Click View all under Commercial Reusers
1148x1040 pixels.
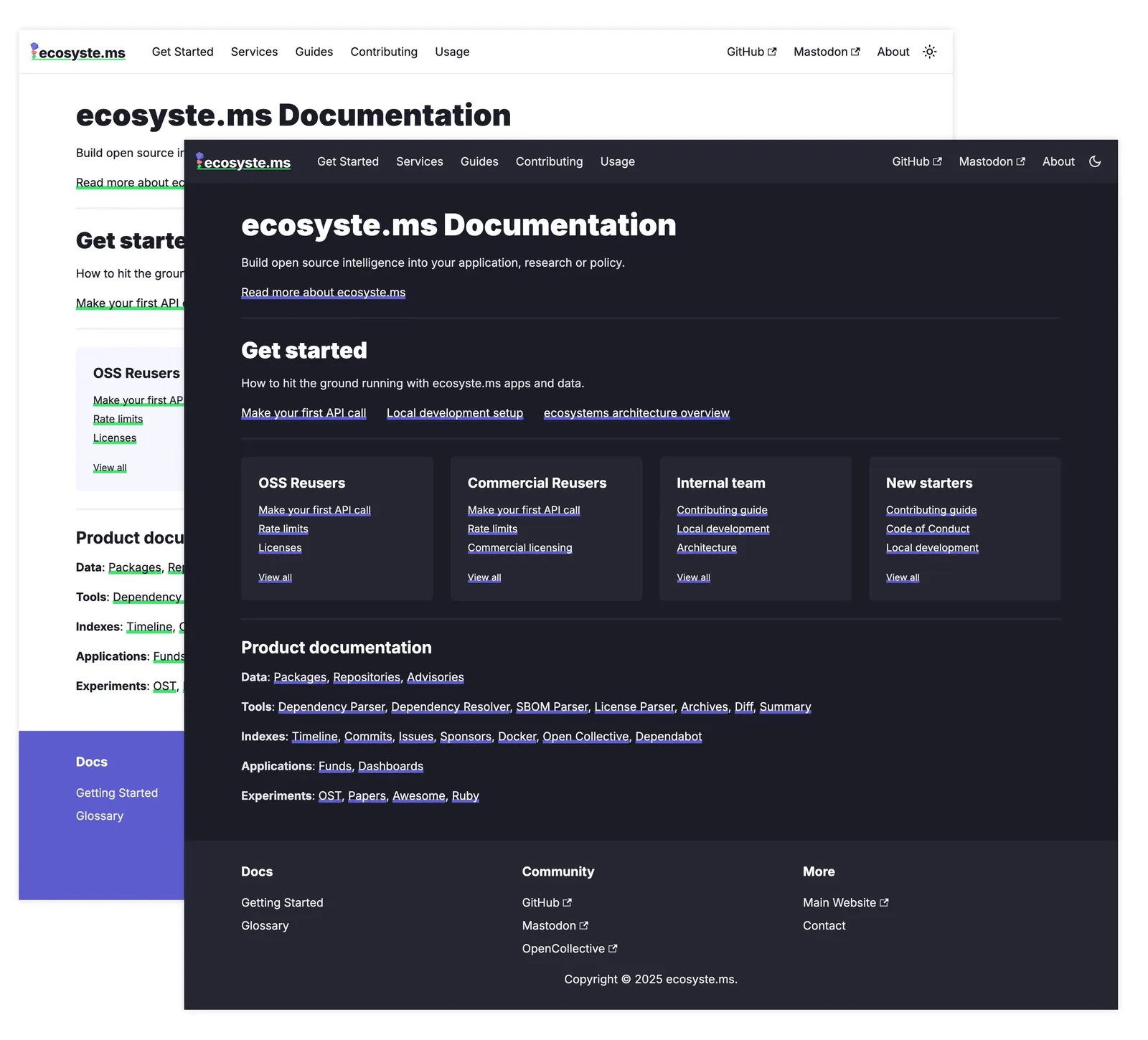484,577
